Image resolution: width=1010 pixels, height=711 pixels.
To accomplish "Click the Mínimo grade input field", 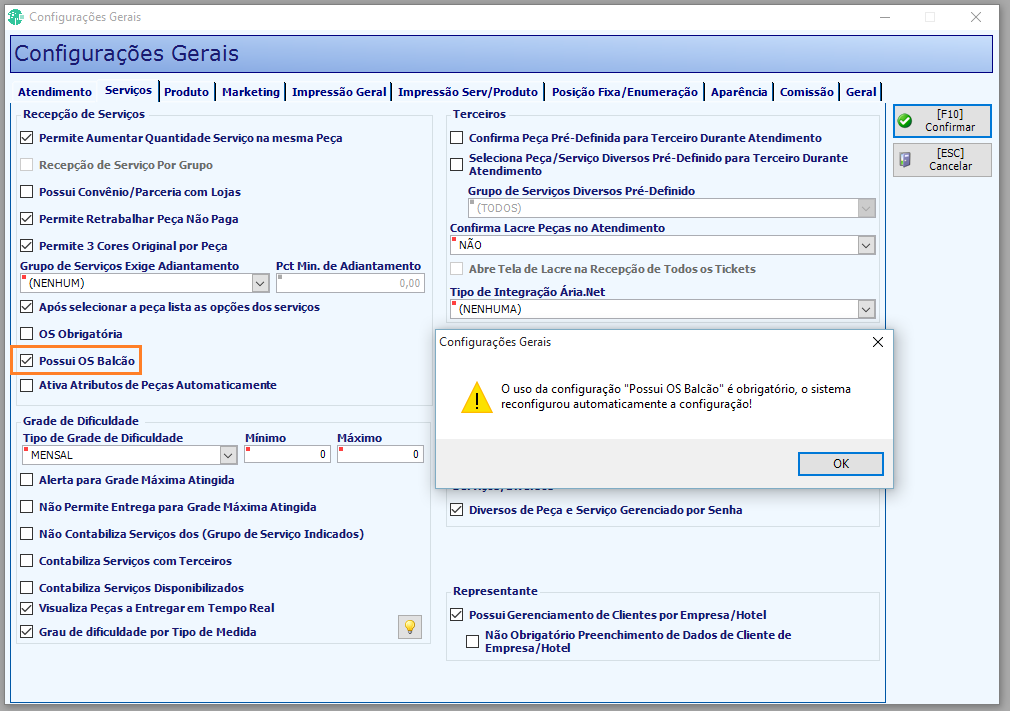I will [287, 455].
